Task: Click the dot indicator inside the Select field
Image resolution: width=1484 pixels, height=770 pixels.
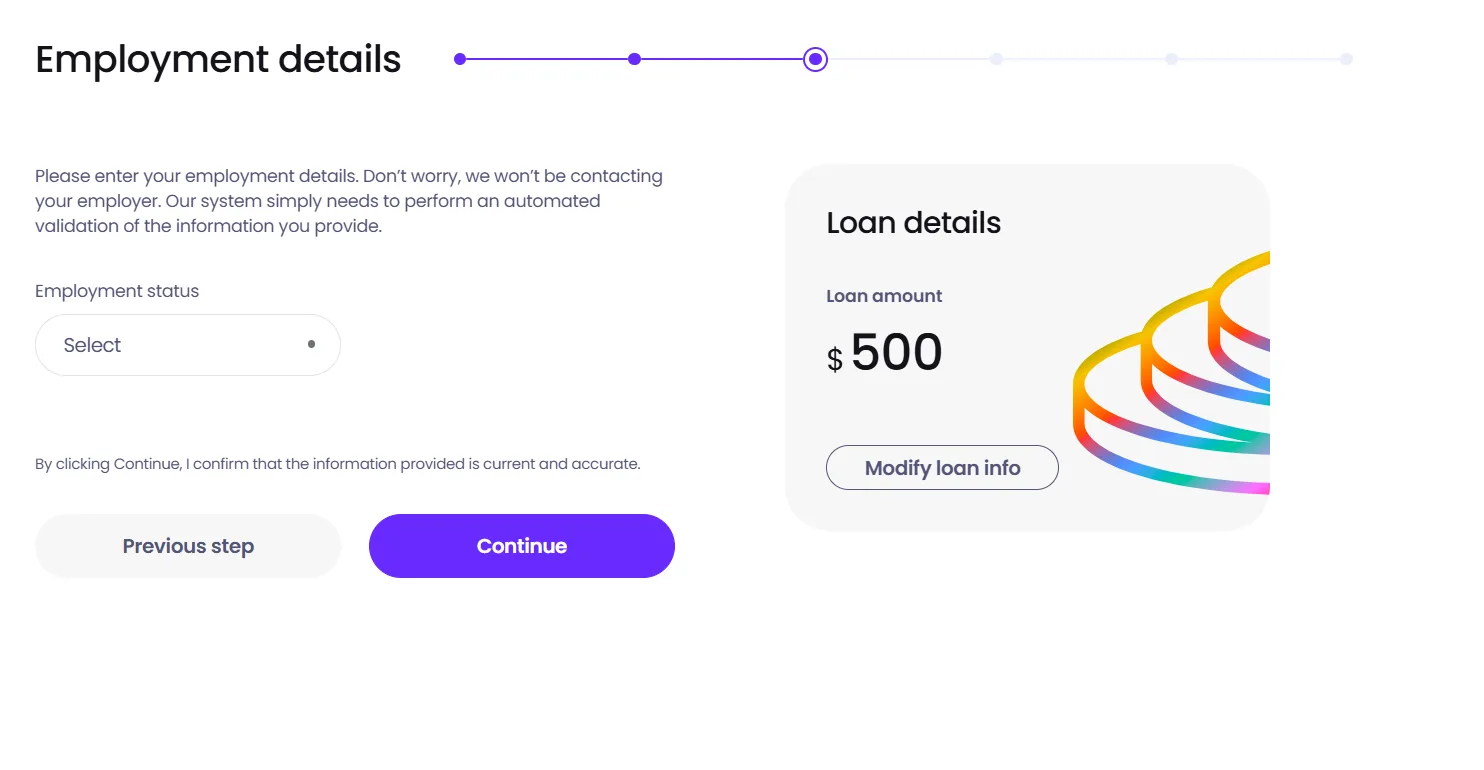Action: (311, 344)
